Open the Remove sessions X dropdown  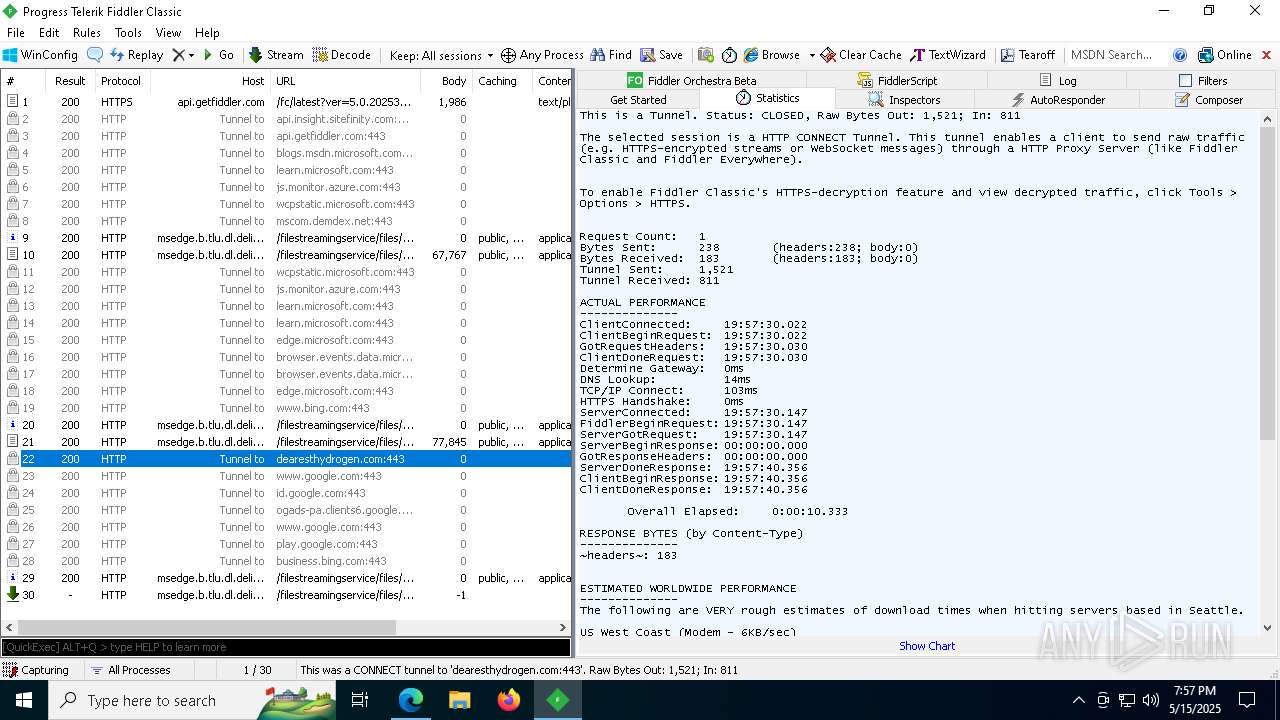(x=183, y=55)
